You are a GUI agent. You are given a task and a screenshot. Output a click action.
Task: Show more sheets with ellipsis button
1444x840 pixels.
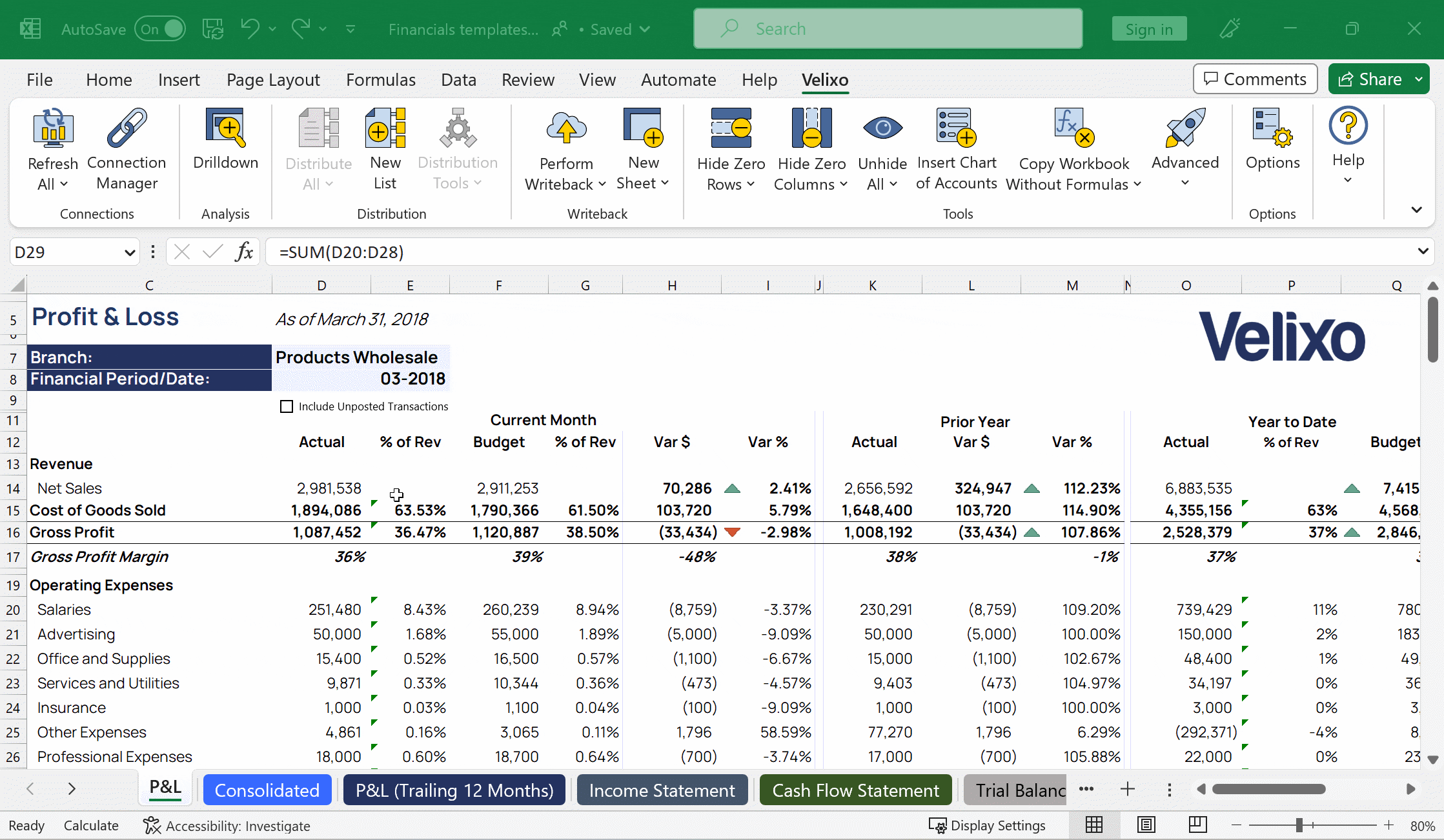tap(1086, 789)
